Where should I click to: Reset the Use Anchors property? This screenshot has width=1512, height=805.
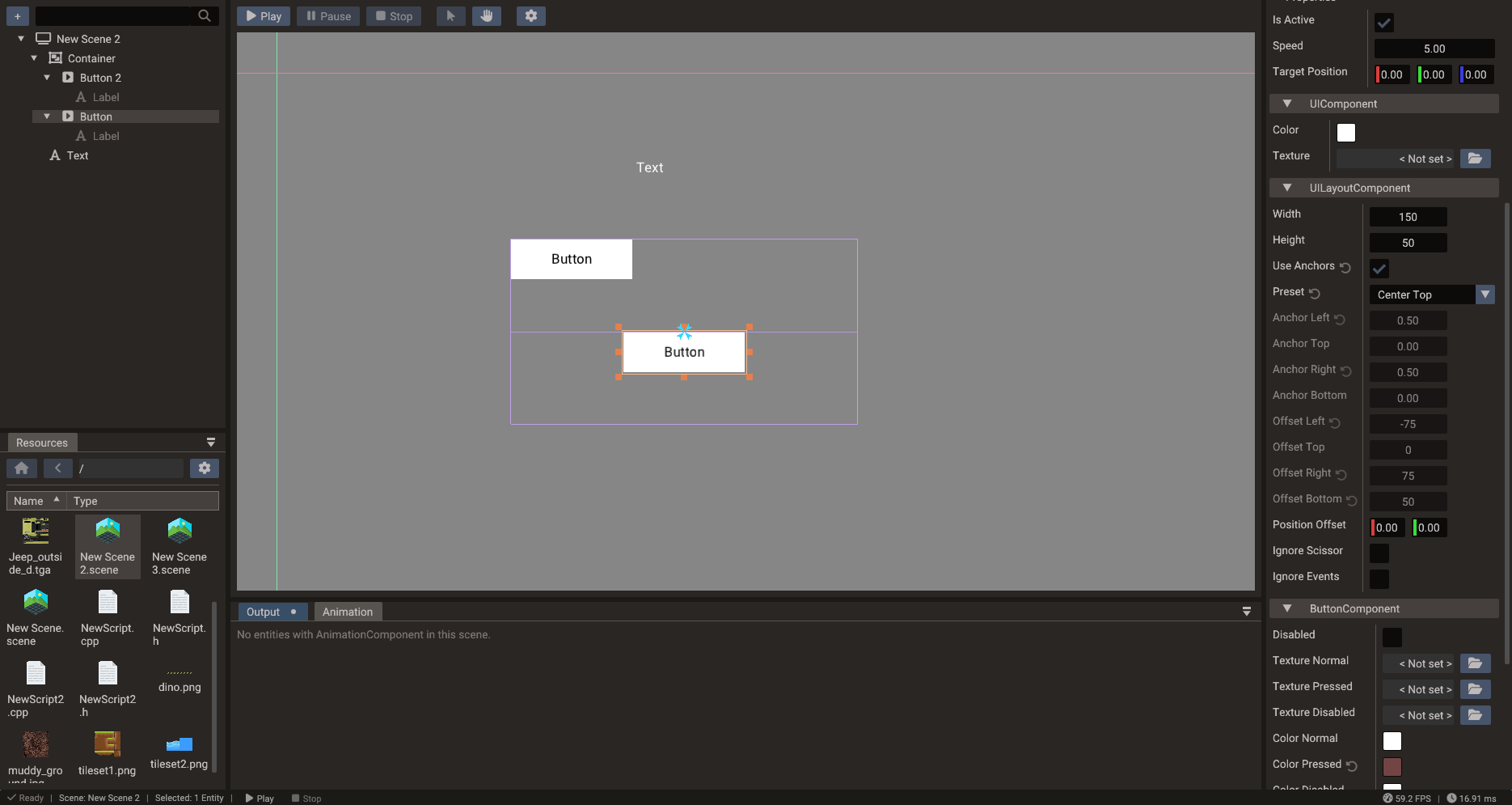[1345, 267]
